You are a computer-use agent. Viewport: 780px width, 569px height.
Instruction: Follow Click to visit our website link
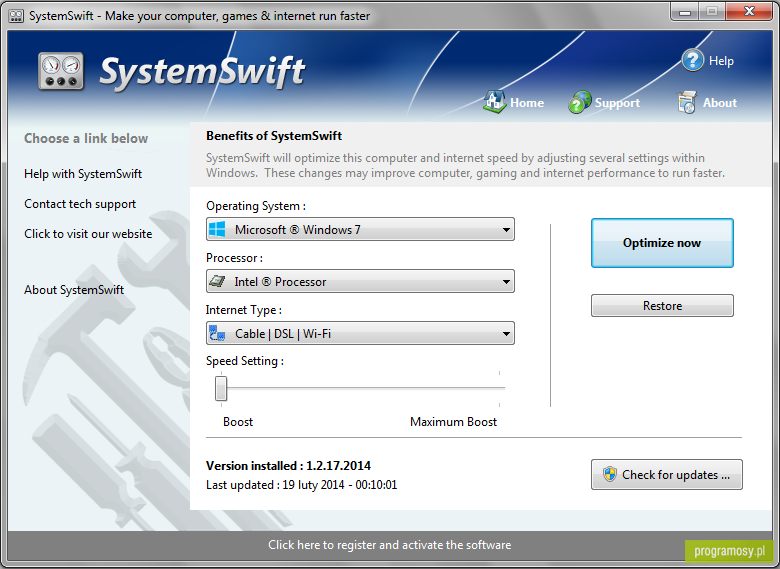88,234
